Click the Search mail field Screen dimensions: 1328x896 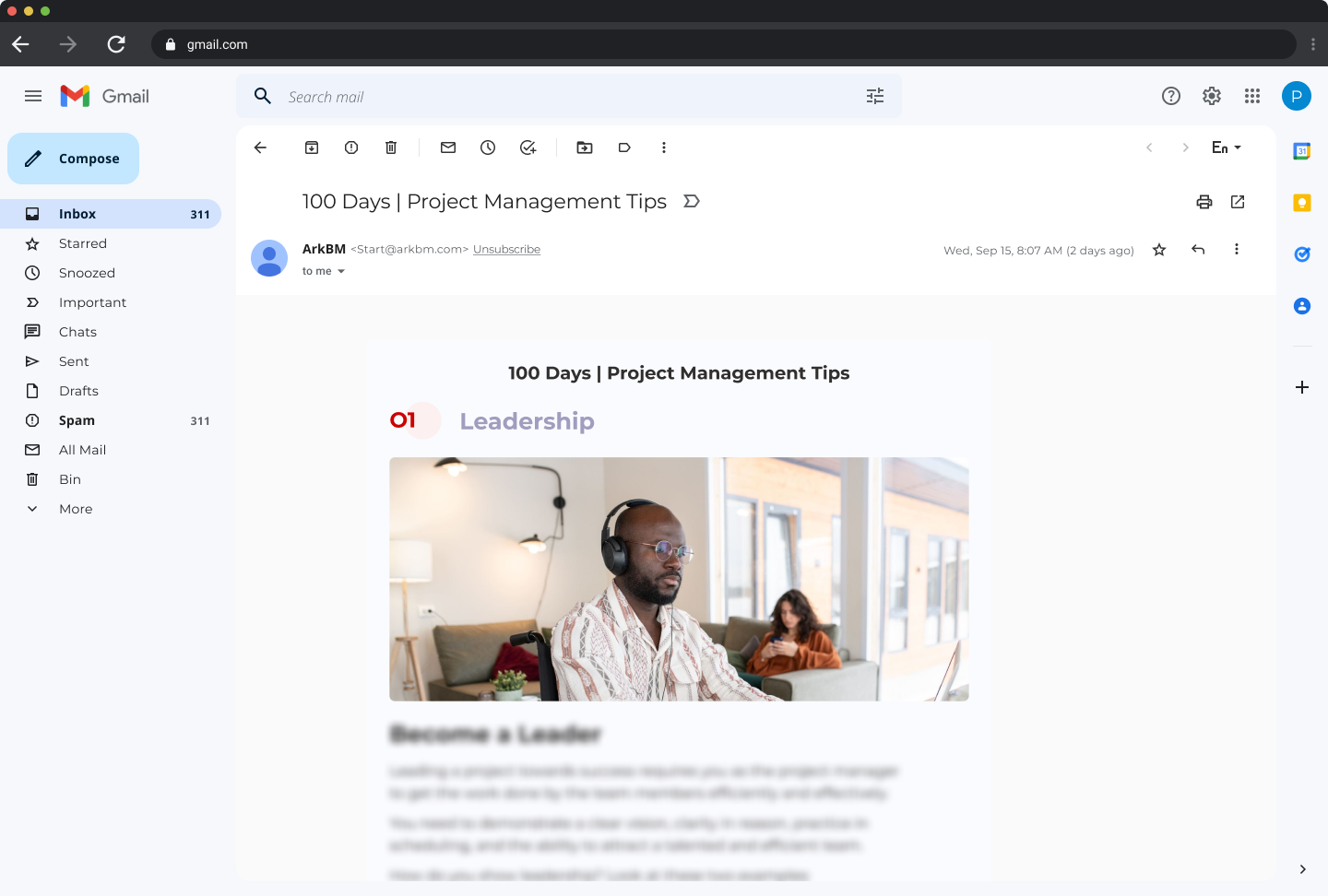point(569,96)
